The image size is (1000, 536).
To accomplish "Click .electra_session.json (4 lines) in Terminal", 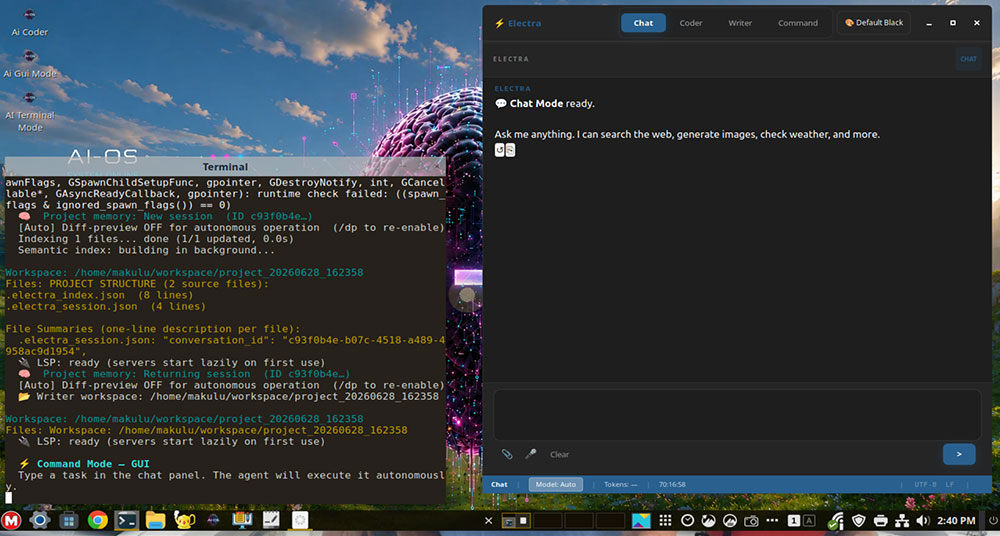I will point(106,306).
